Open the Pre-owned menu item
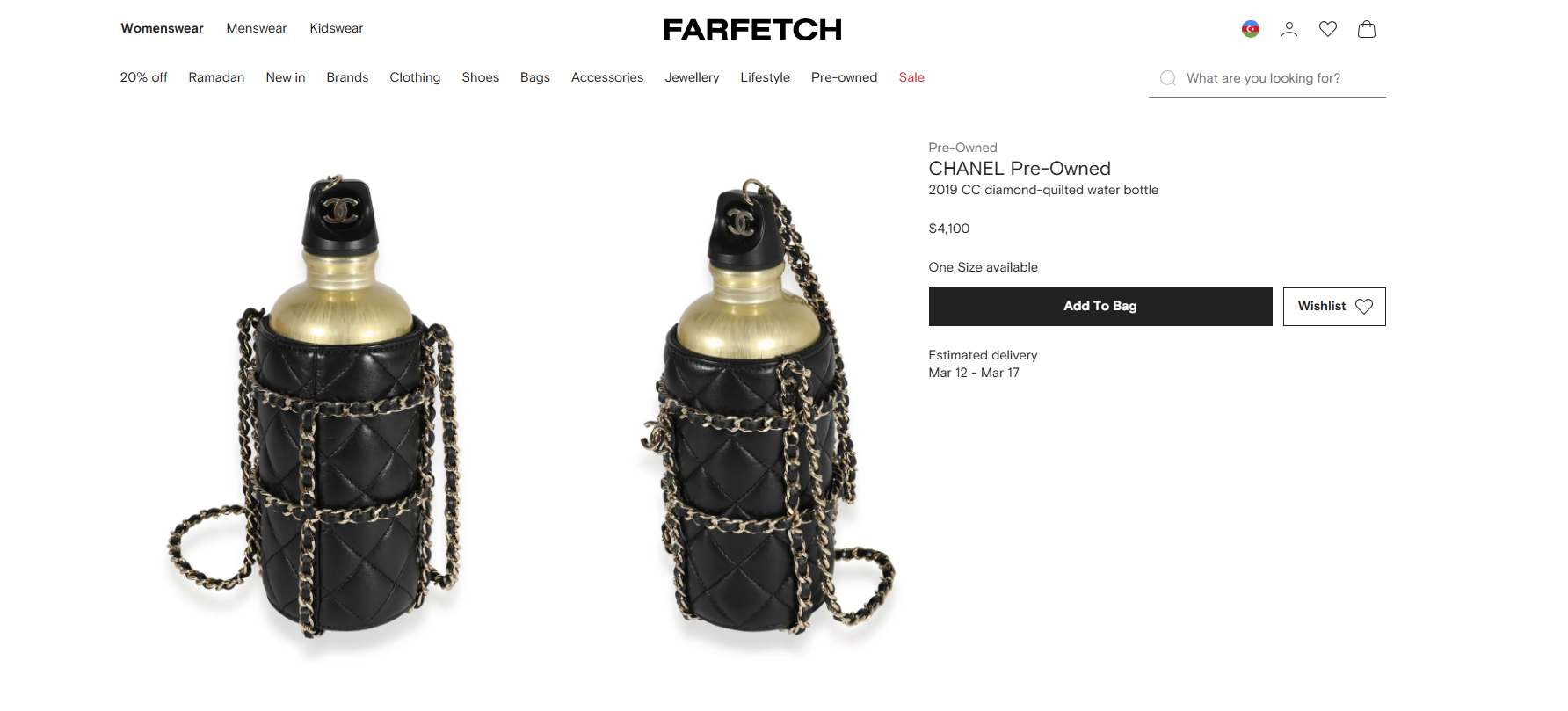Viewport: 1568px width, 711px height. click(844, 77)
